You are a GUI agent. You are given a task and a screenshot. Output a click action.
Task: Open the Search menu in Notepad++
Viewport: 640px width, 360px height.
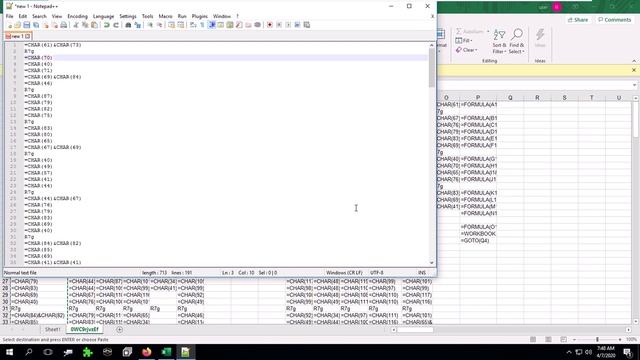(39, 16)
